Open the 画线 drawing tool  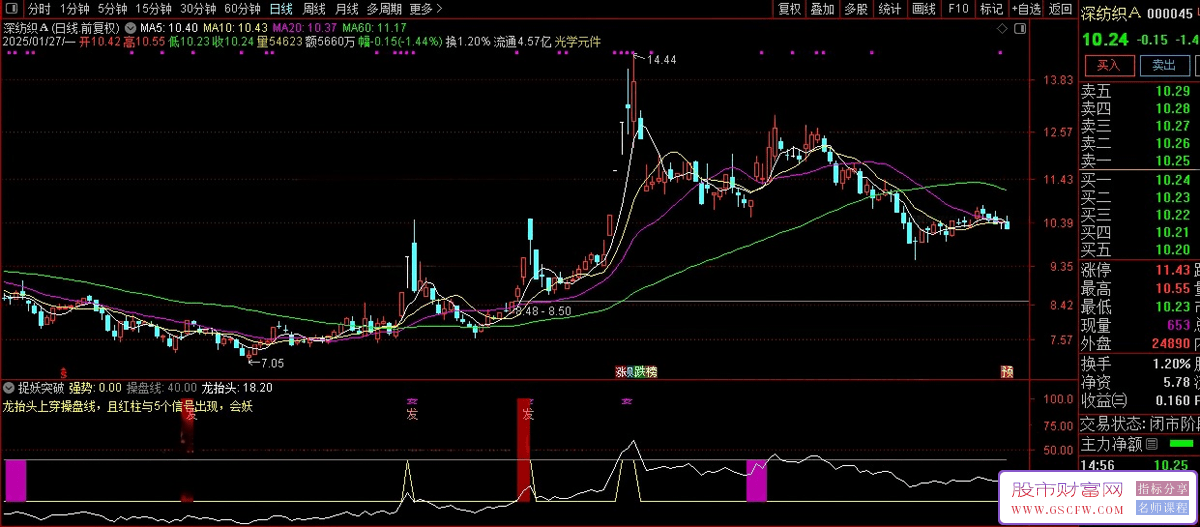point(923,9)
